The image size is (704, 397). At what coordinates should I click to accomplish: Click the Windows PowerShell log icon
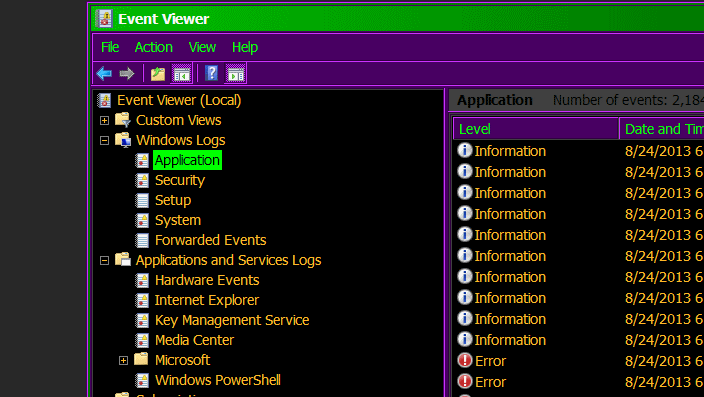142,380
